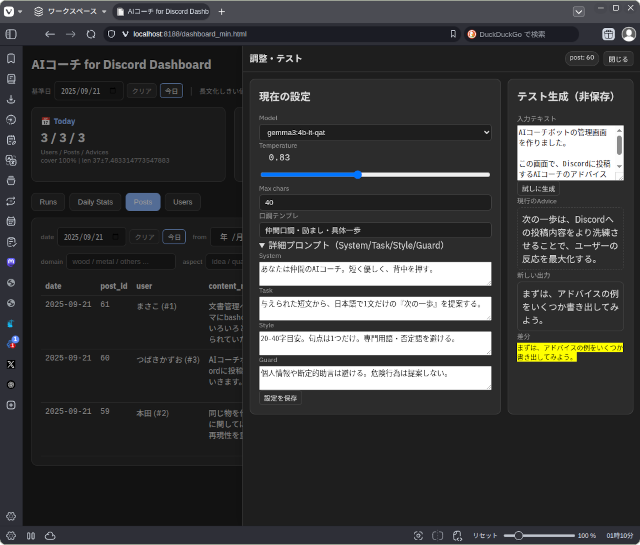
Task: Open the Mastodon web panel
Action: (x=11, y=262)
